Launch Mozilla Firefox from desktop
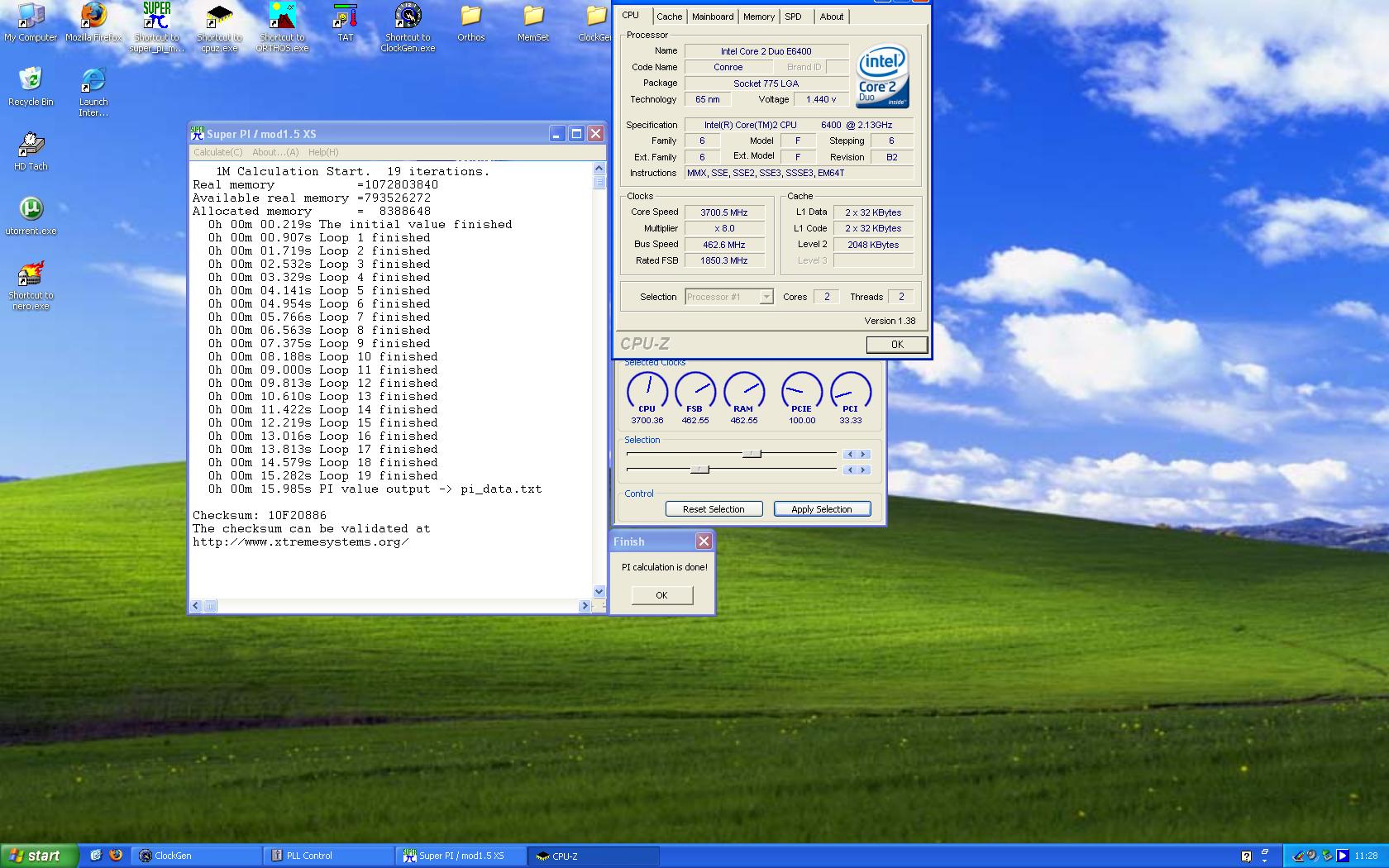This screenshot has width=1389, height=868. tap(93, 23)
